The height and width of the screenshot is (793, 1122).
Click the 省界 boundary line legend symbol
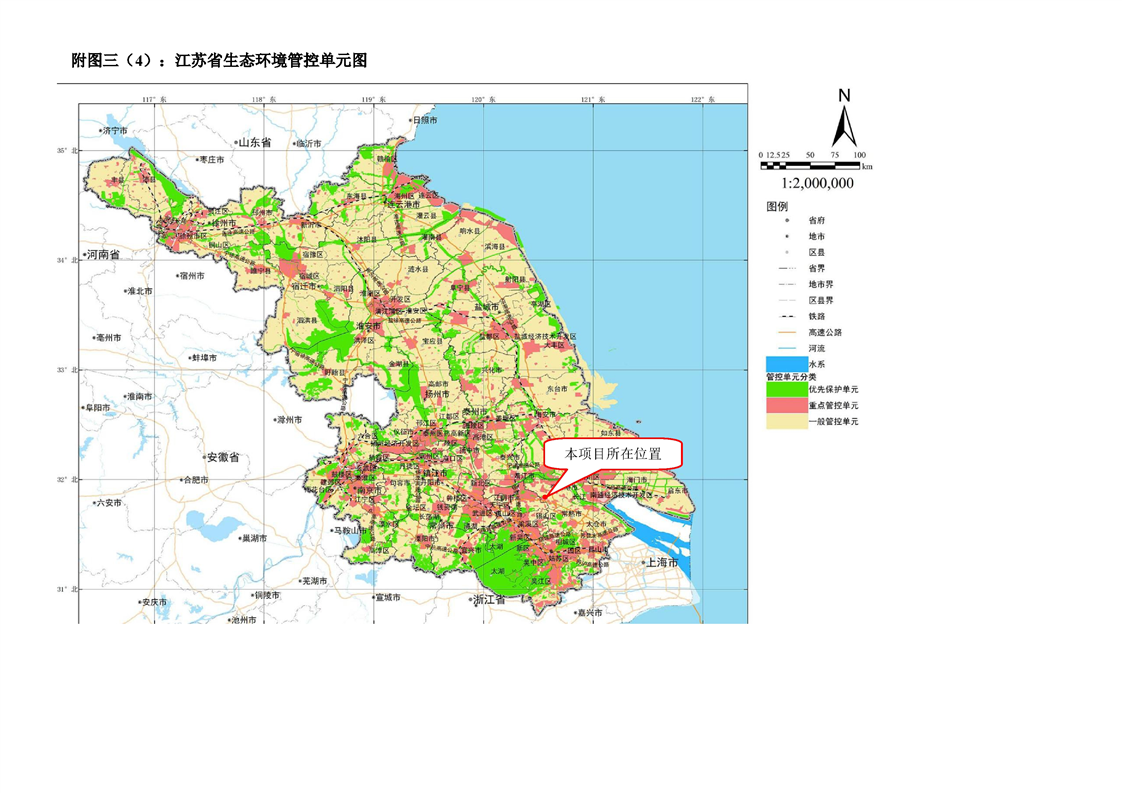(786, 268)
